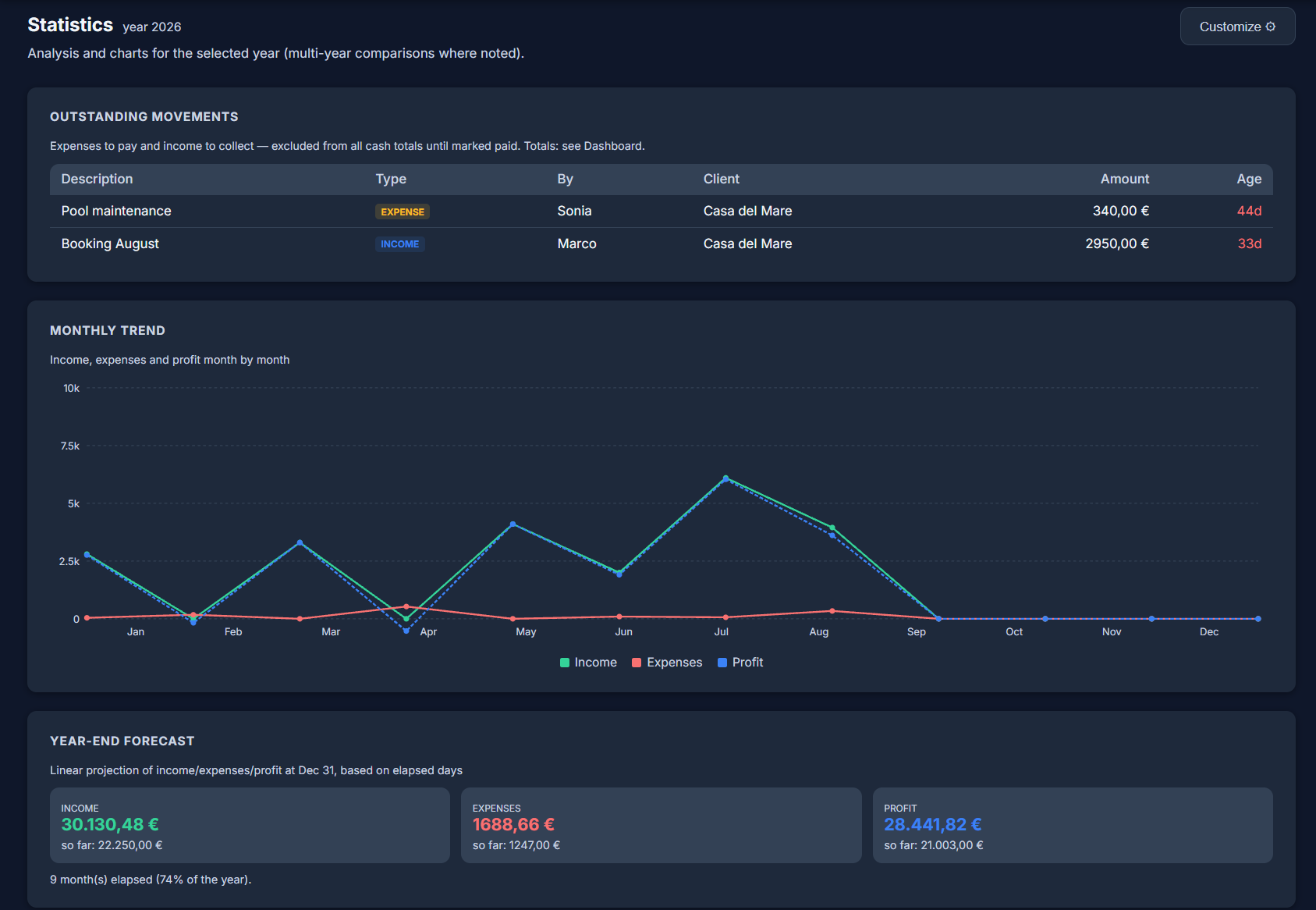The height and width of the screenshot is (910, 1316).
Task: Select the Age column header
Action: pyautogui.click(x=1249, y=179)
